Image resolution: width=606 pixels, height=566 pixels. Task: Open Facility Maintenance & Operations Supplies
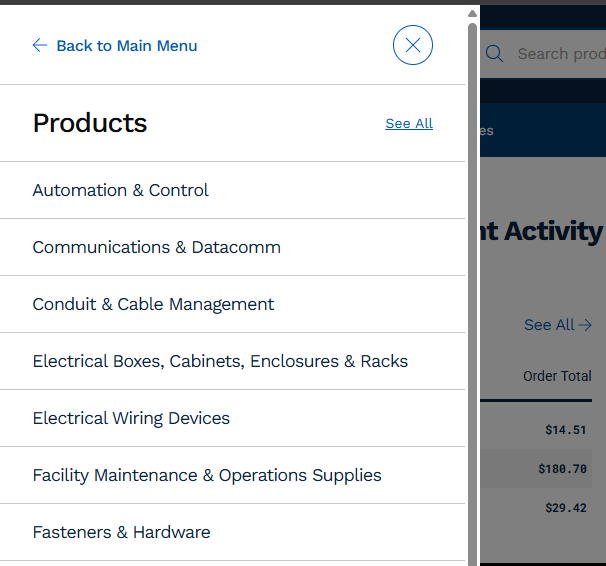point(232,475)
